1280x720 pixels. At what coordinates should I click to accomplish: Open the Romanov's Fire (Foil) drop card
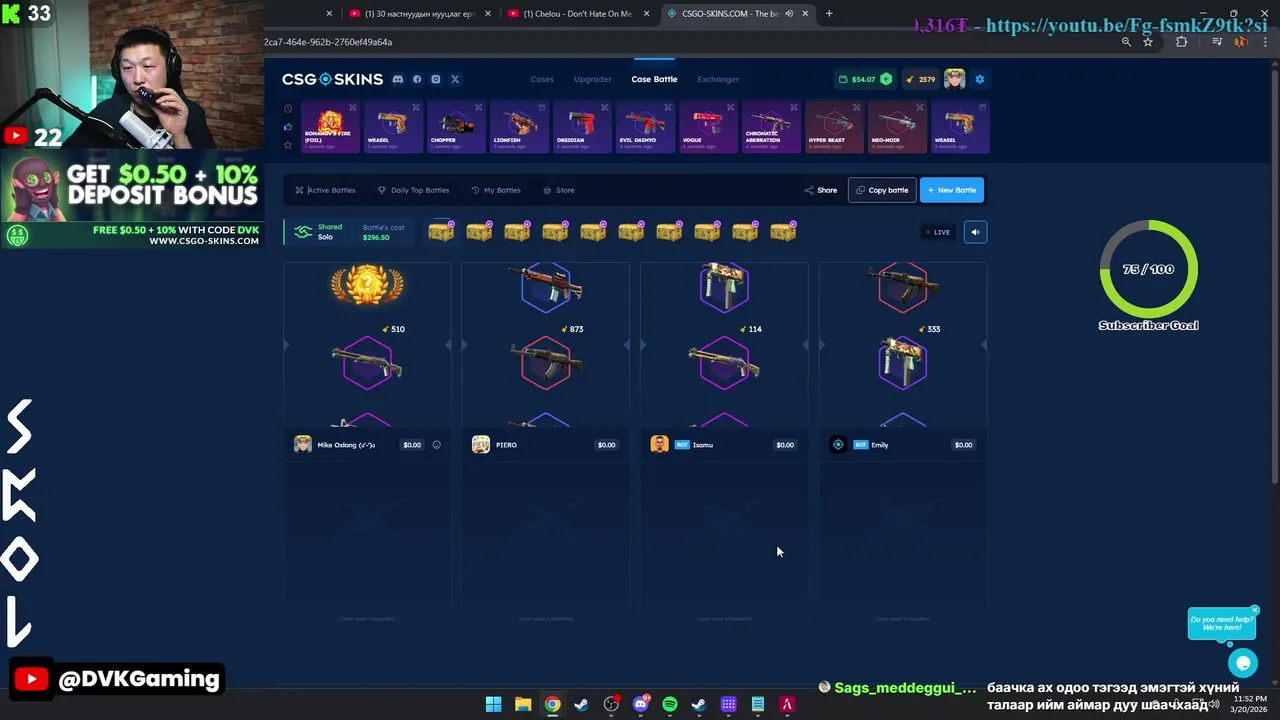tap(330, 127)
